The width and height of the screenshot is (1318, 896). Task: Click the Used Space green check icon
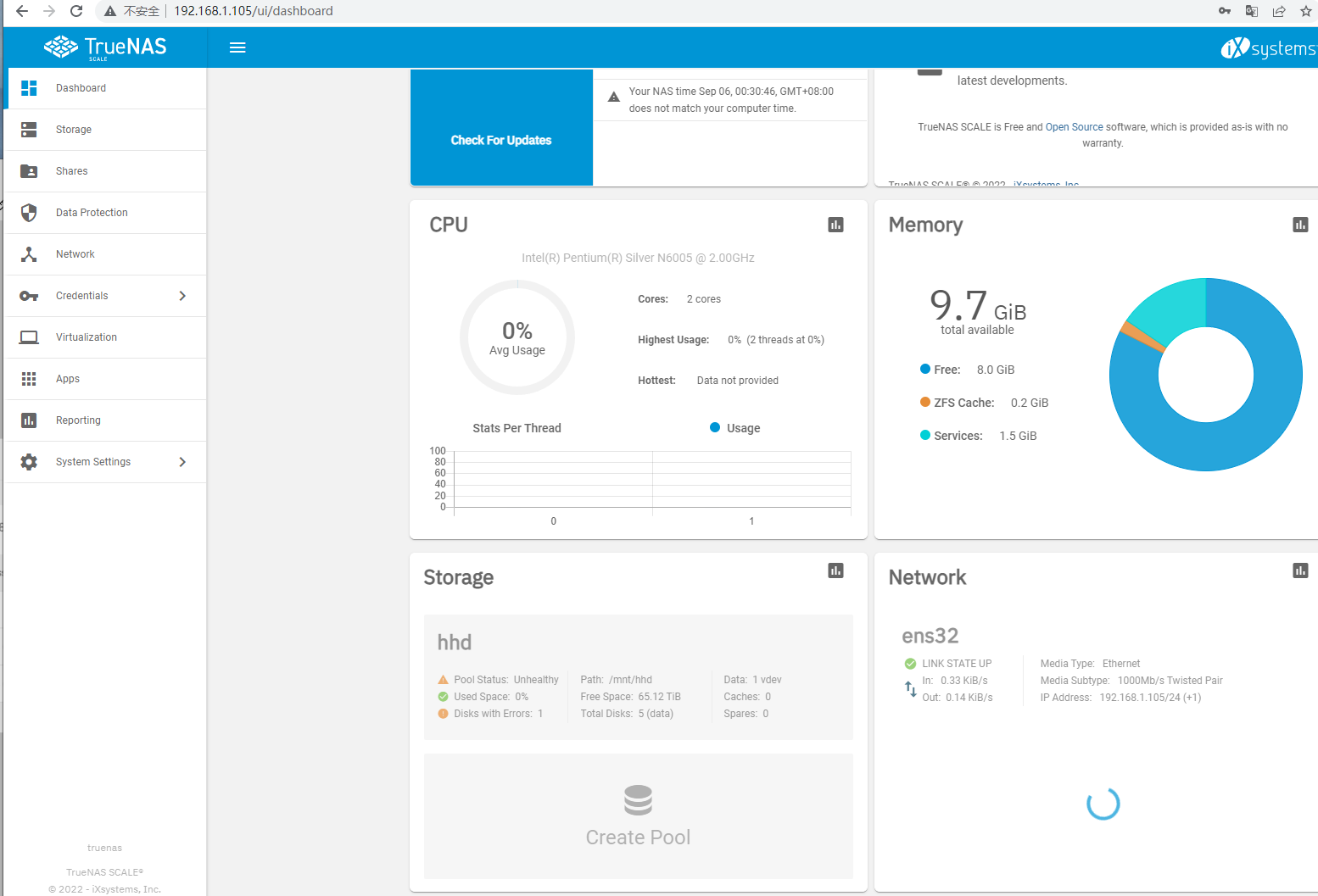(x=443, y=697)
